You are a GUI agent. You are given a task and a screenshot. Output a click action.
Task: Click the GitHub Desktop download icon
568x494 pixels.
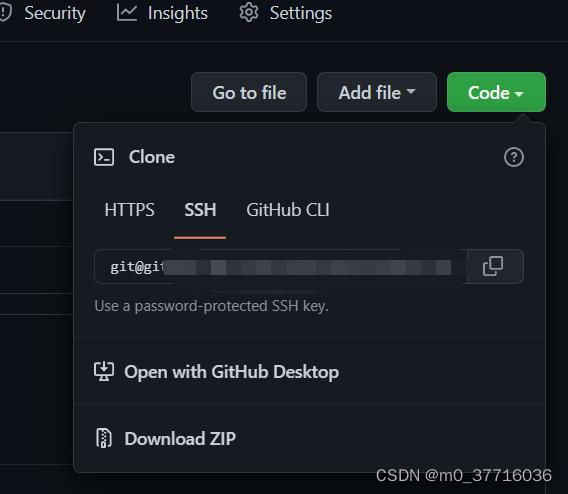pyautogui.click(x=104, y=371)
